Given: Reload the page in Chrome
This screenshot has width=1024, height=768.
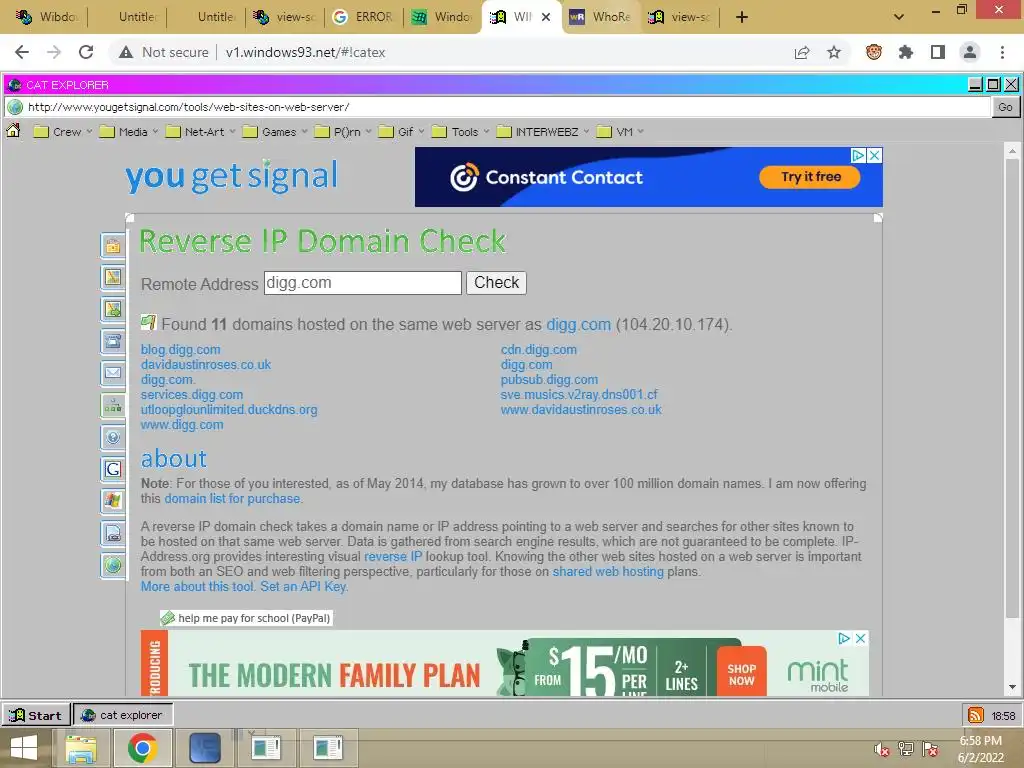Looking at the screenshot, I should click(86, 52).
